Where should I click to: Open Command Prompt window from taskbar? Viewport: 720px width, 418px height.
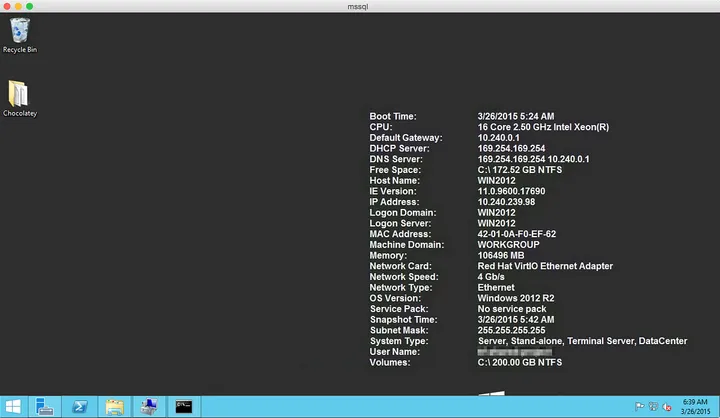[x=184, y=407]
